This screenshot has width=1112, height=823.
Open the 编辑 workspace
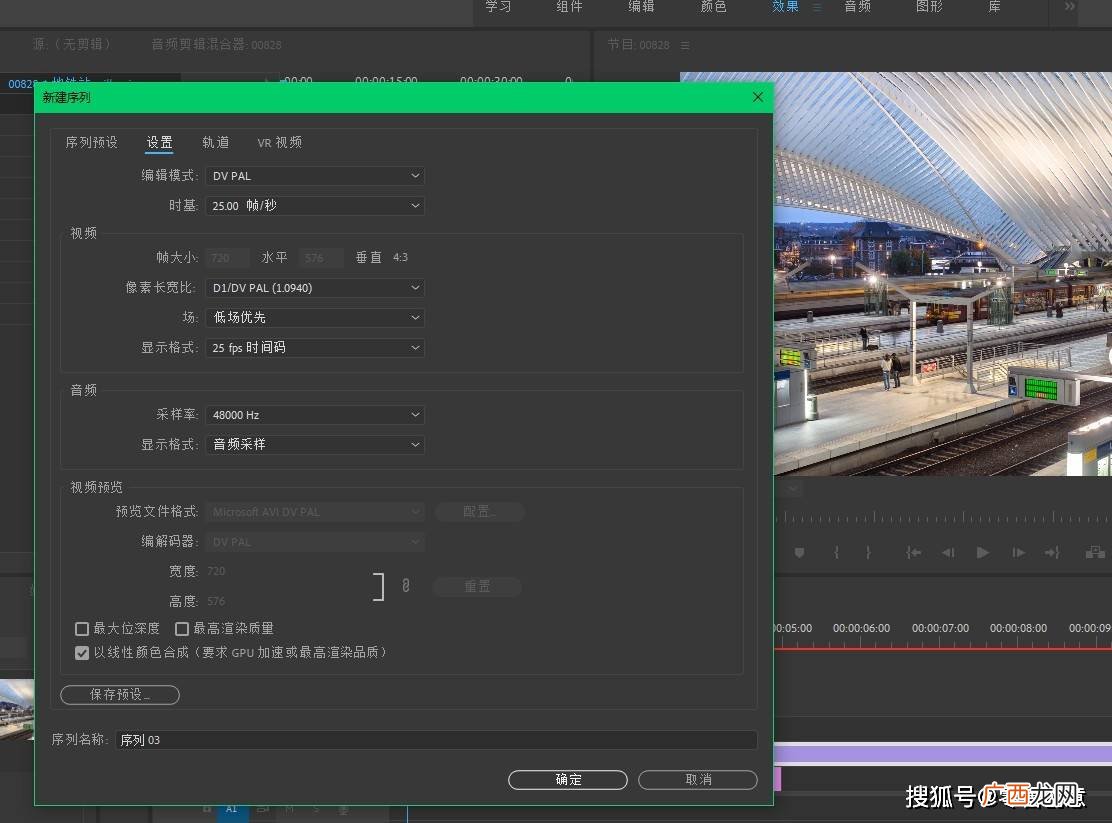coord(641,6)
